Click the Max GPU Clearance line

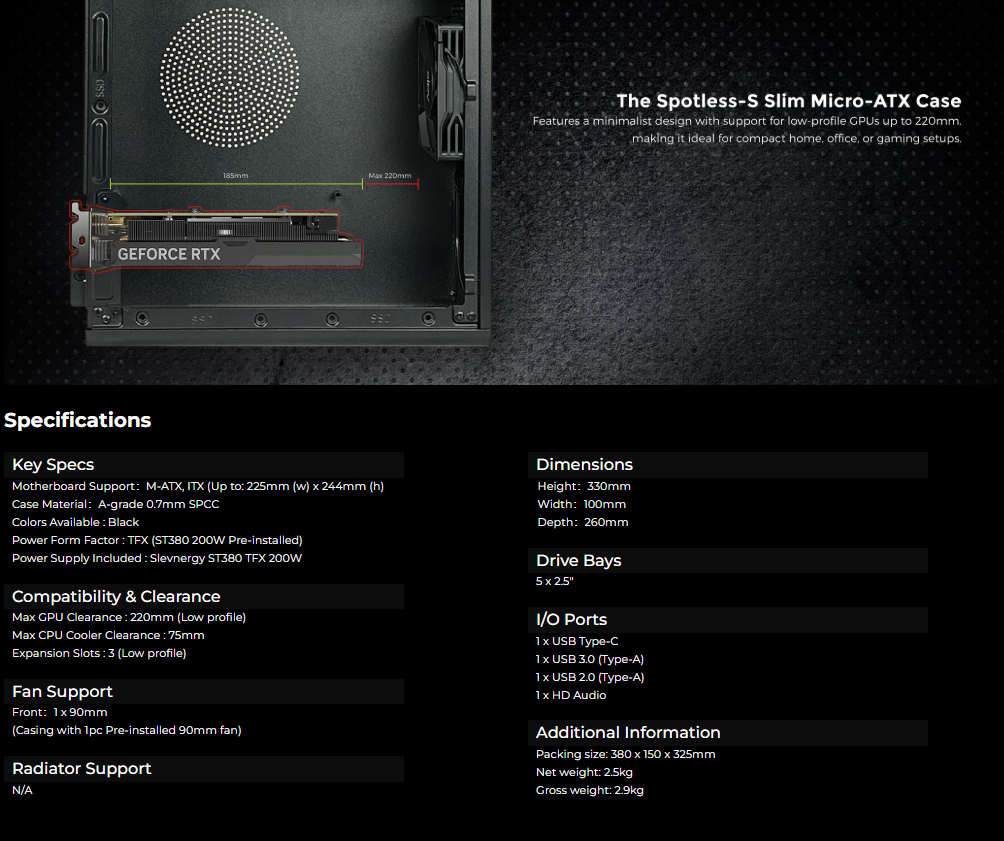129,617
